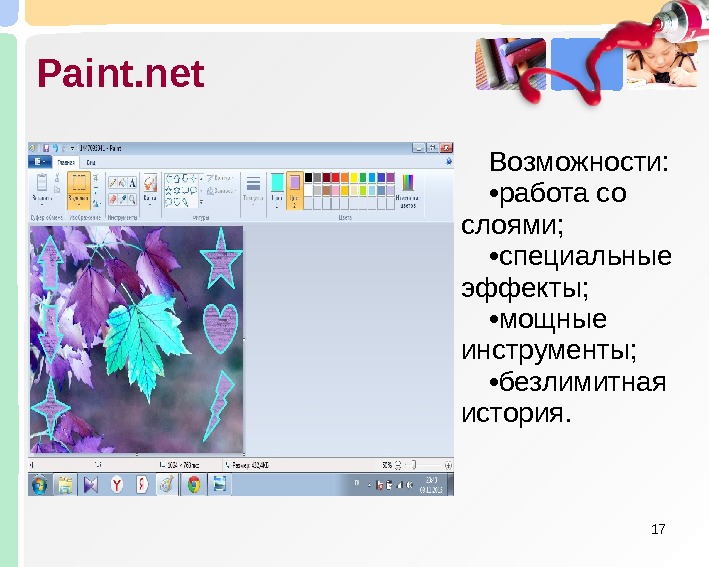Select the Fill with color bucket tool
Image resolution: width=709 pixels, height=567 pixels.
[123, 183]
